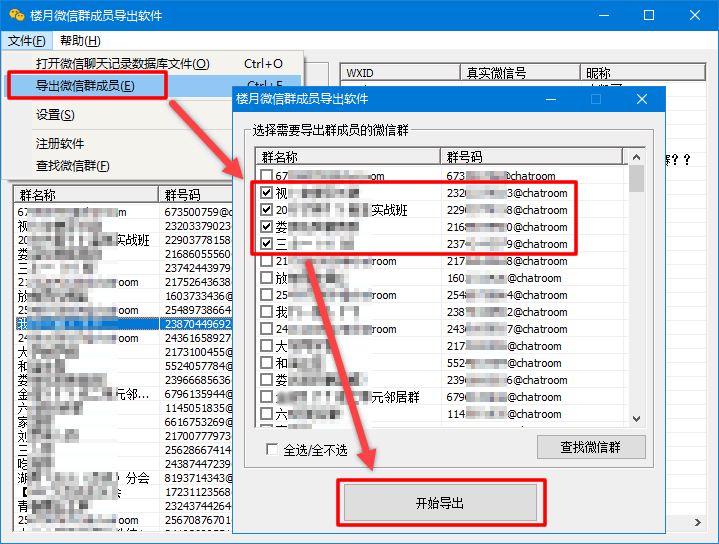Uncheck the group starting with 三
Screen dimensions: 719x544
pyautogui.click(x=266, y=244)
